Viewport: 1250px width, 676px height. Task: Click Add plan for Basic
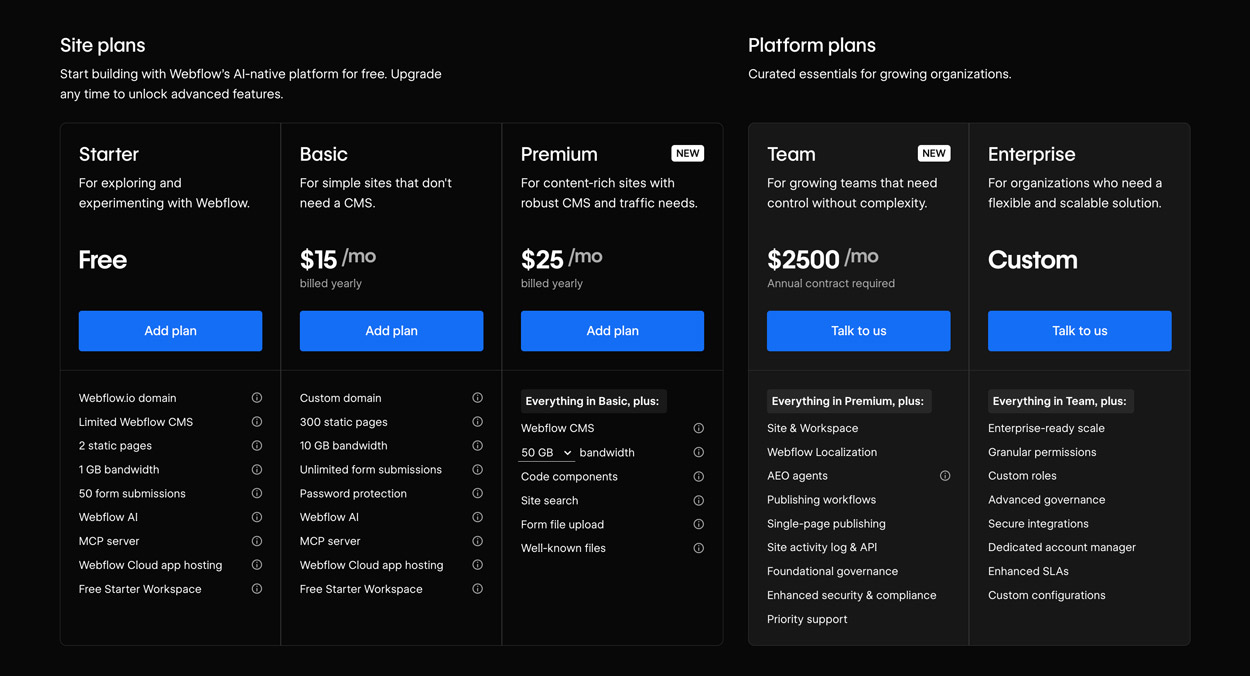[391, 331]
